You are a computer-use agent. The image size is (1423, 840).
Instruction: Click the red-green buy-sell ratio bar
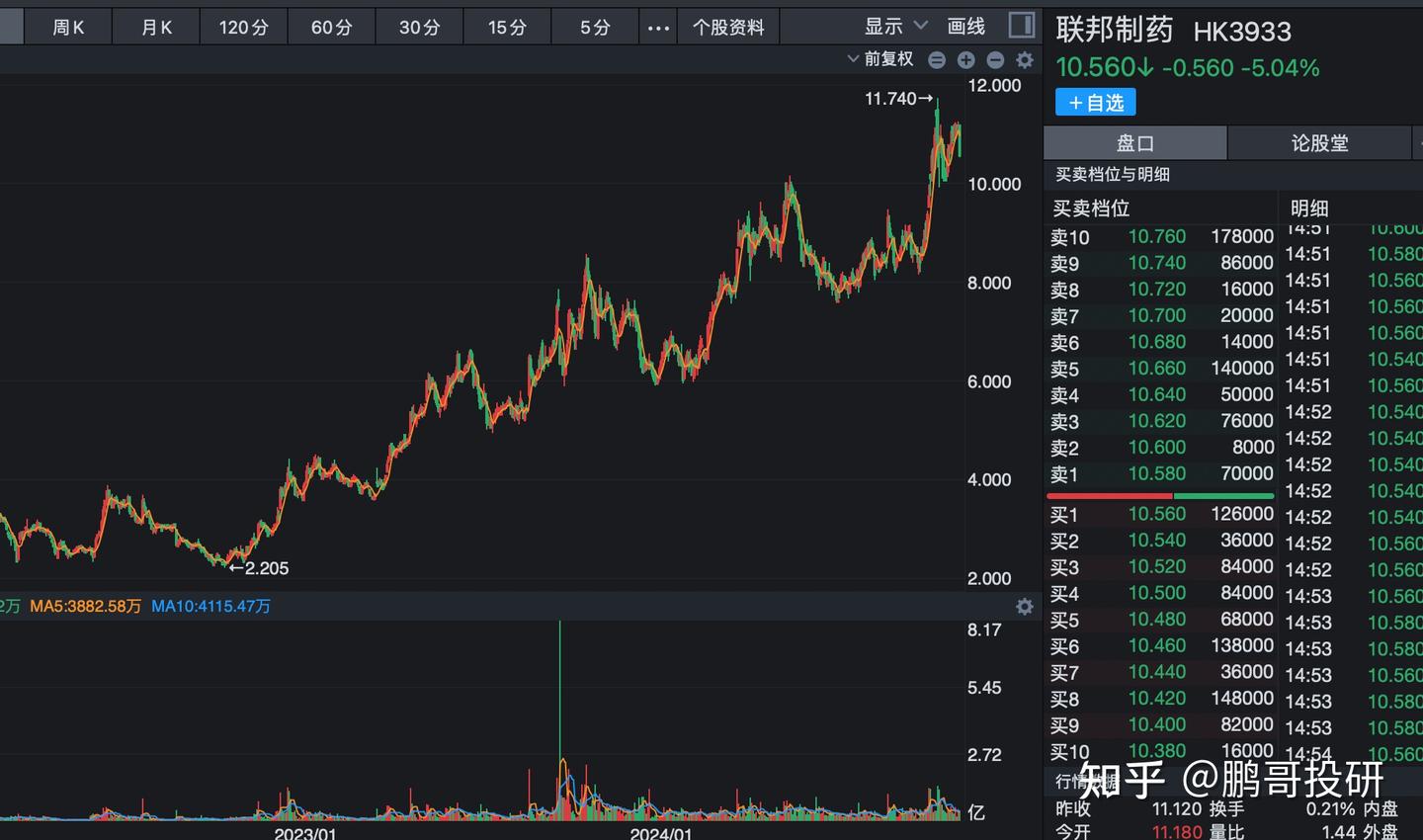(x=1161, y=494)
